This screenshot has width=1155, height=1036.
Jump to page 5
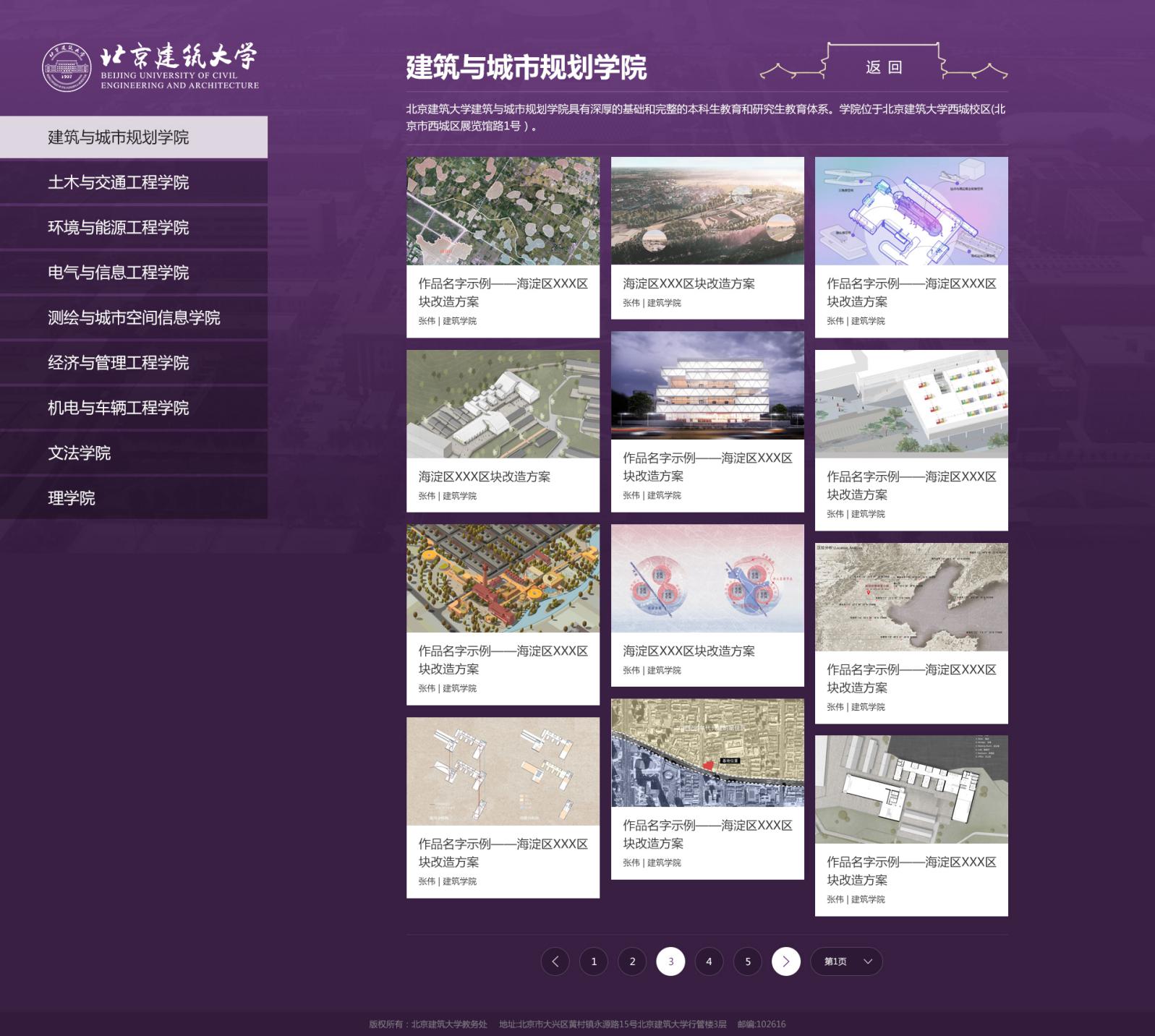[x=747, y=962]
